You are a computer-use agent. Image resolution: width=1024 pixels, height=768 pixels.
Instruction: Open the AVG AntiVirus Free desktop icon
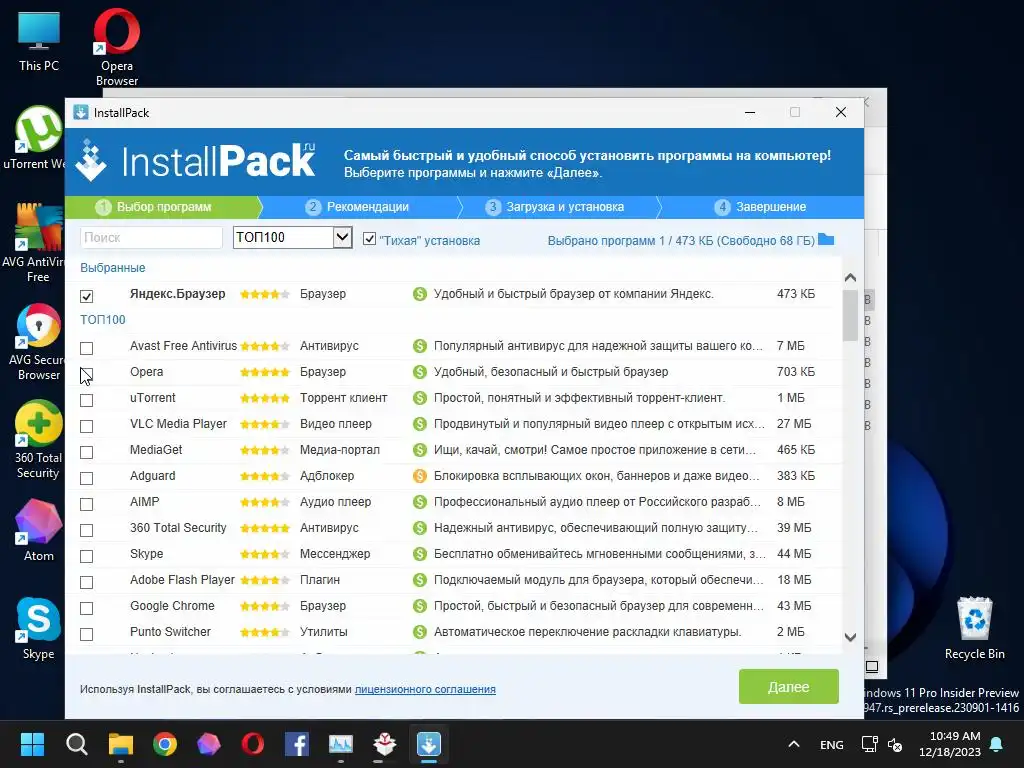pyautogui.click(x=34, y=243)
